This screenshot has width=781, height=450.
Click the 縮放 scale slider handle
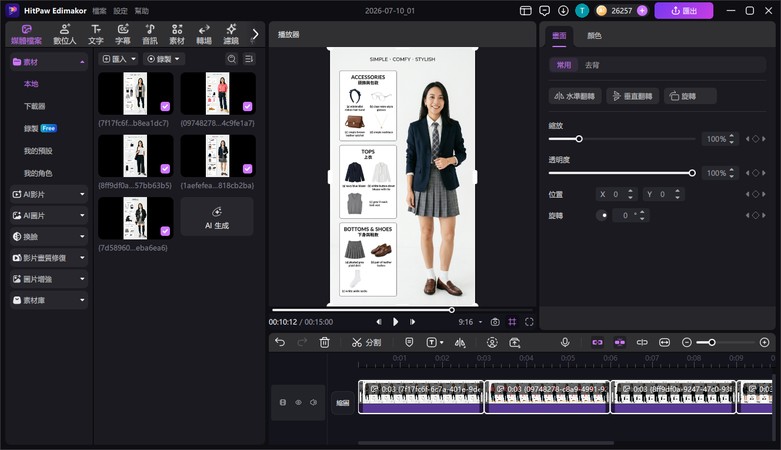(579, 139)
